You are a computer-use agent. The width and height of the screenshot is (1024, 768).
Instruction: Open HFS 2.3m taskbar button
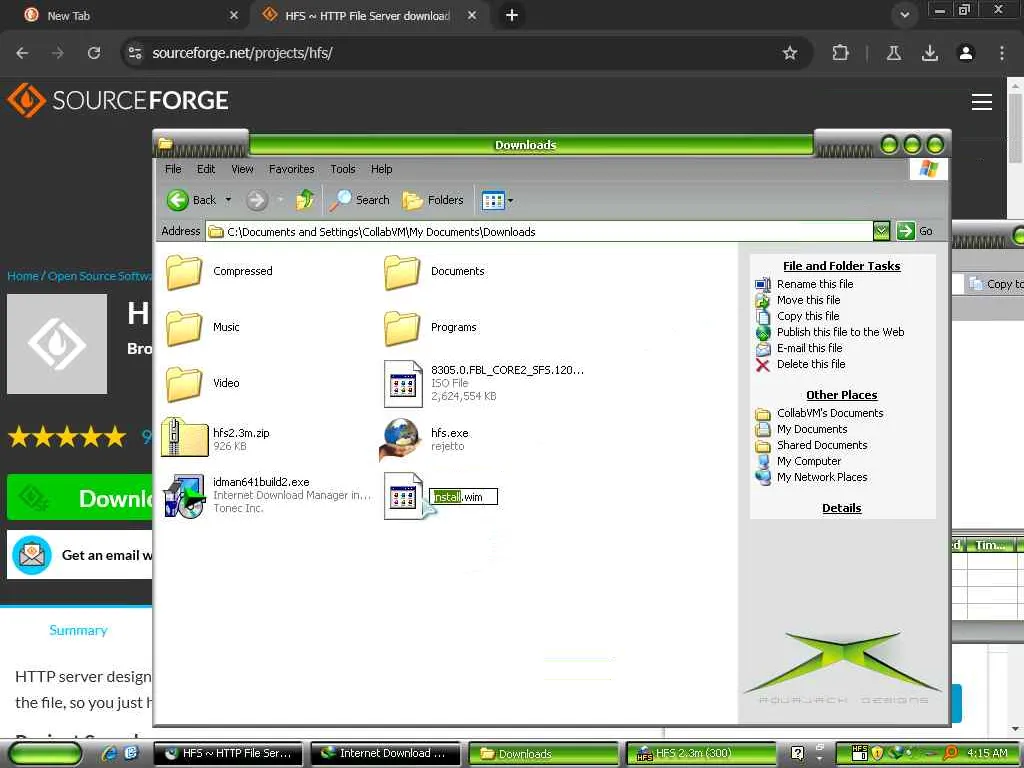701,753
